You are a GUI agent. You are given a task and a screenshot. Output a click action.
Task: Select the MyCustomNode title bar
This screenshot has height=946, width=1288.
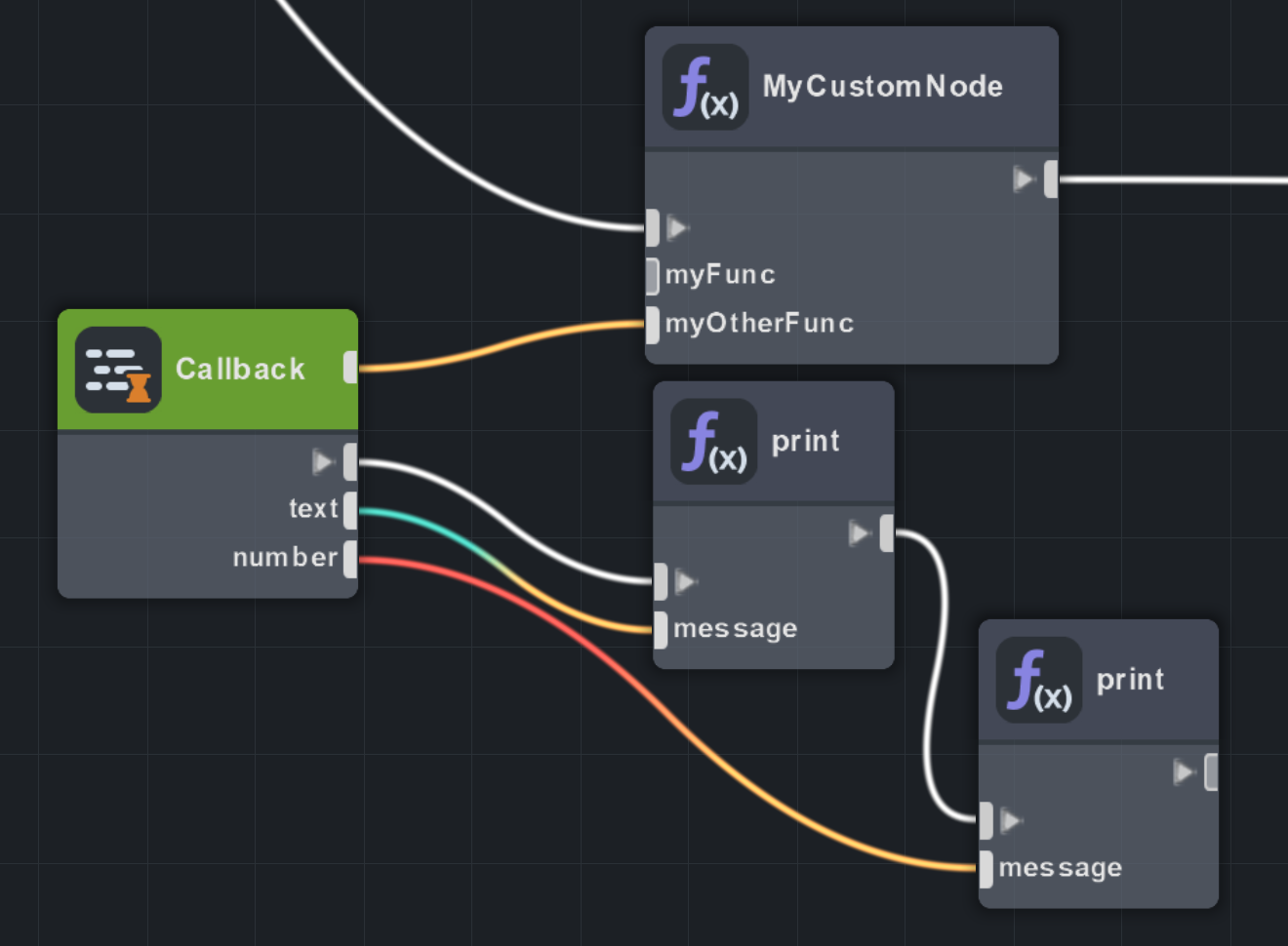(x=882, y=87)
